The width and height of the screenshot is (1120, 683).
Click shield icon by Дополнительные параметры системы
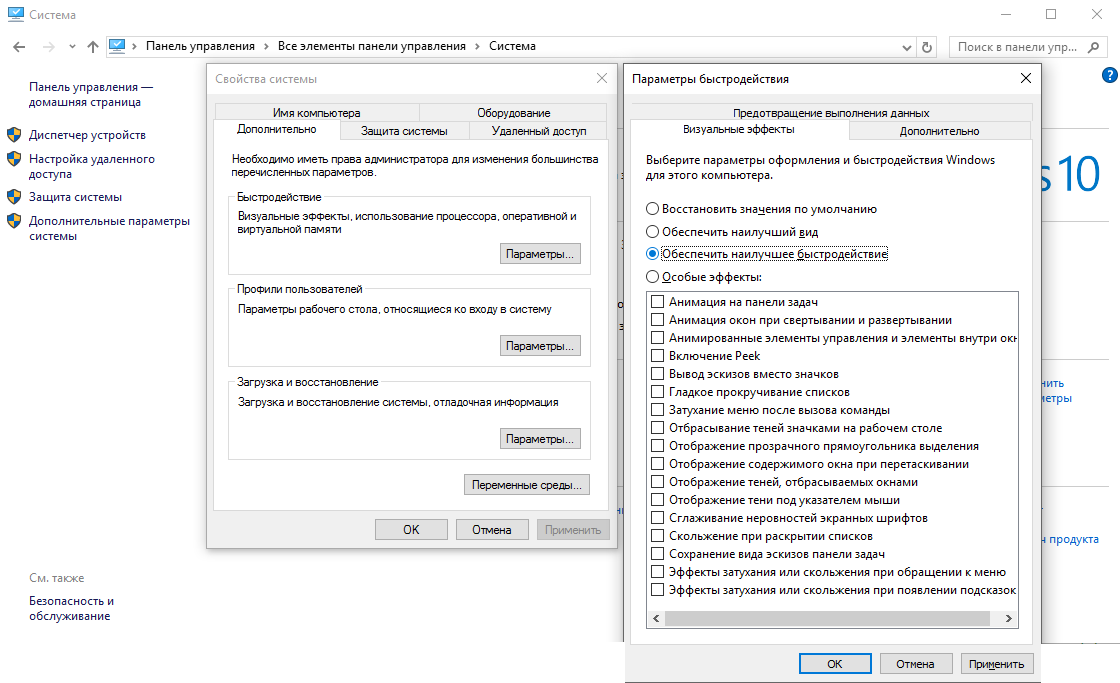click(x=14, y=221)
